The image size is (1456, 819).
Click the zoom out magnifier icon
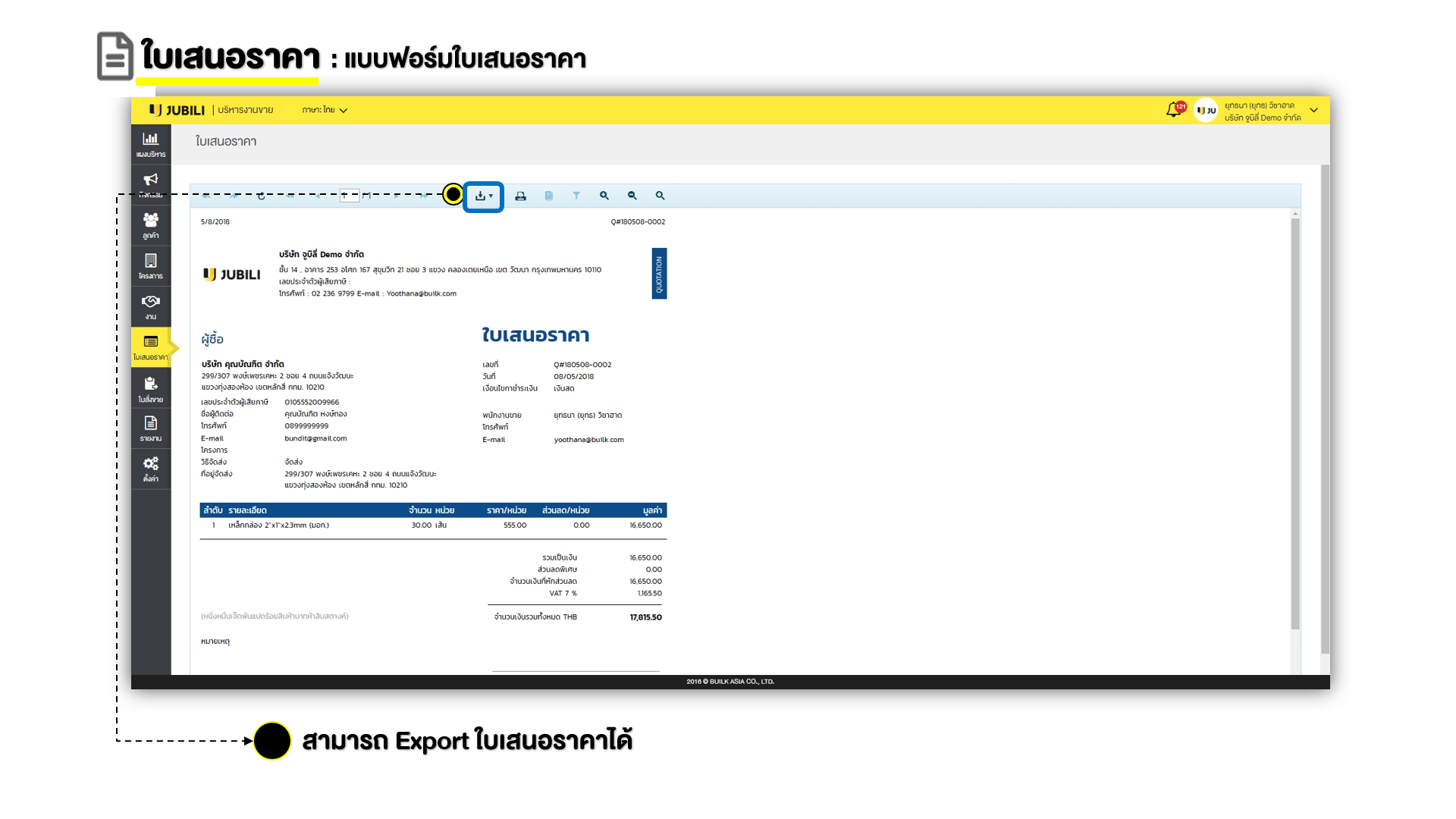[x=632, y=196]
